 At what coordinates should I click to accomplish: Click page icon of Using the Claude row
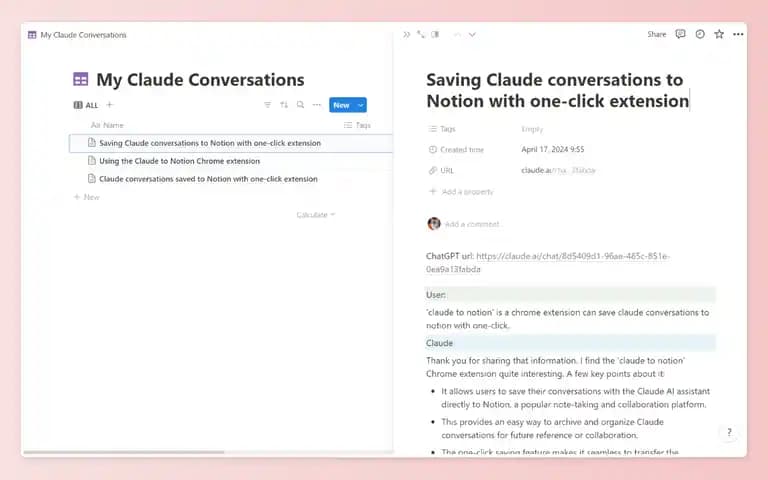tap(92, 161)
